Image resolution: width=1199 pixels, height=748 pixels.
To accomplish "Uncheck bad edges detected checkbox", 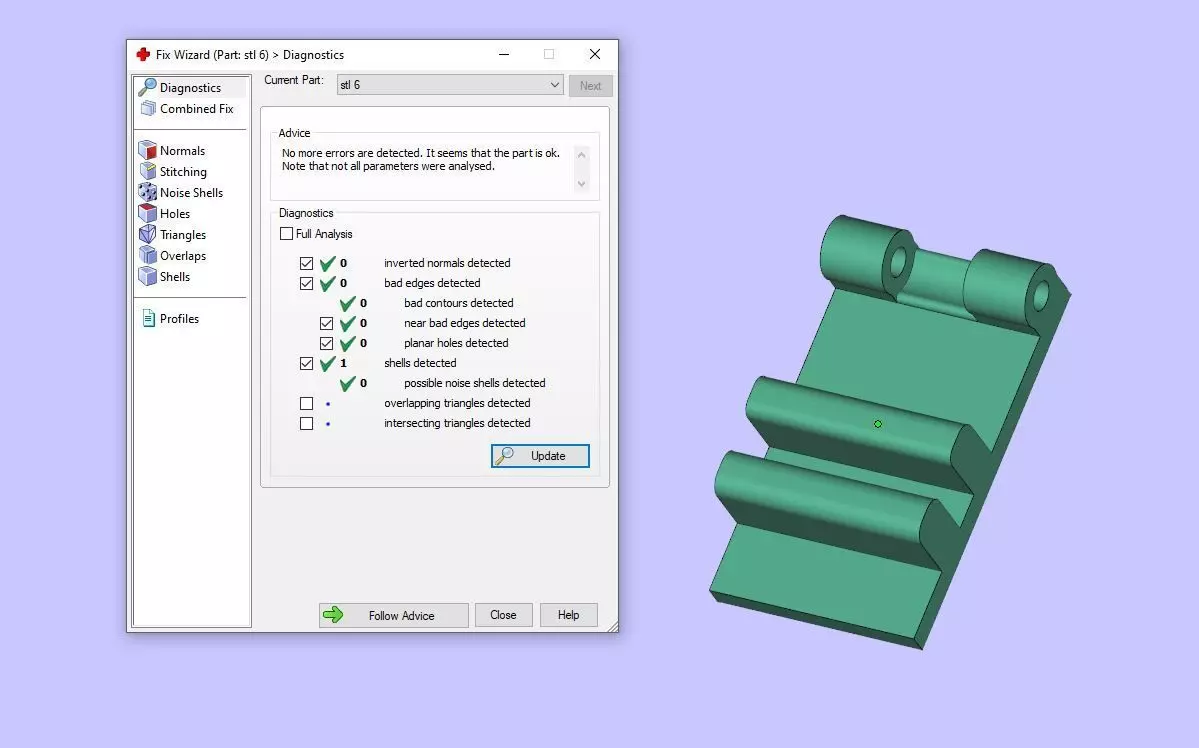I will coord(307,283).
